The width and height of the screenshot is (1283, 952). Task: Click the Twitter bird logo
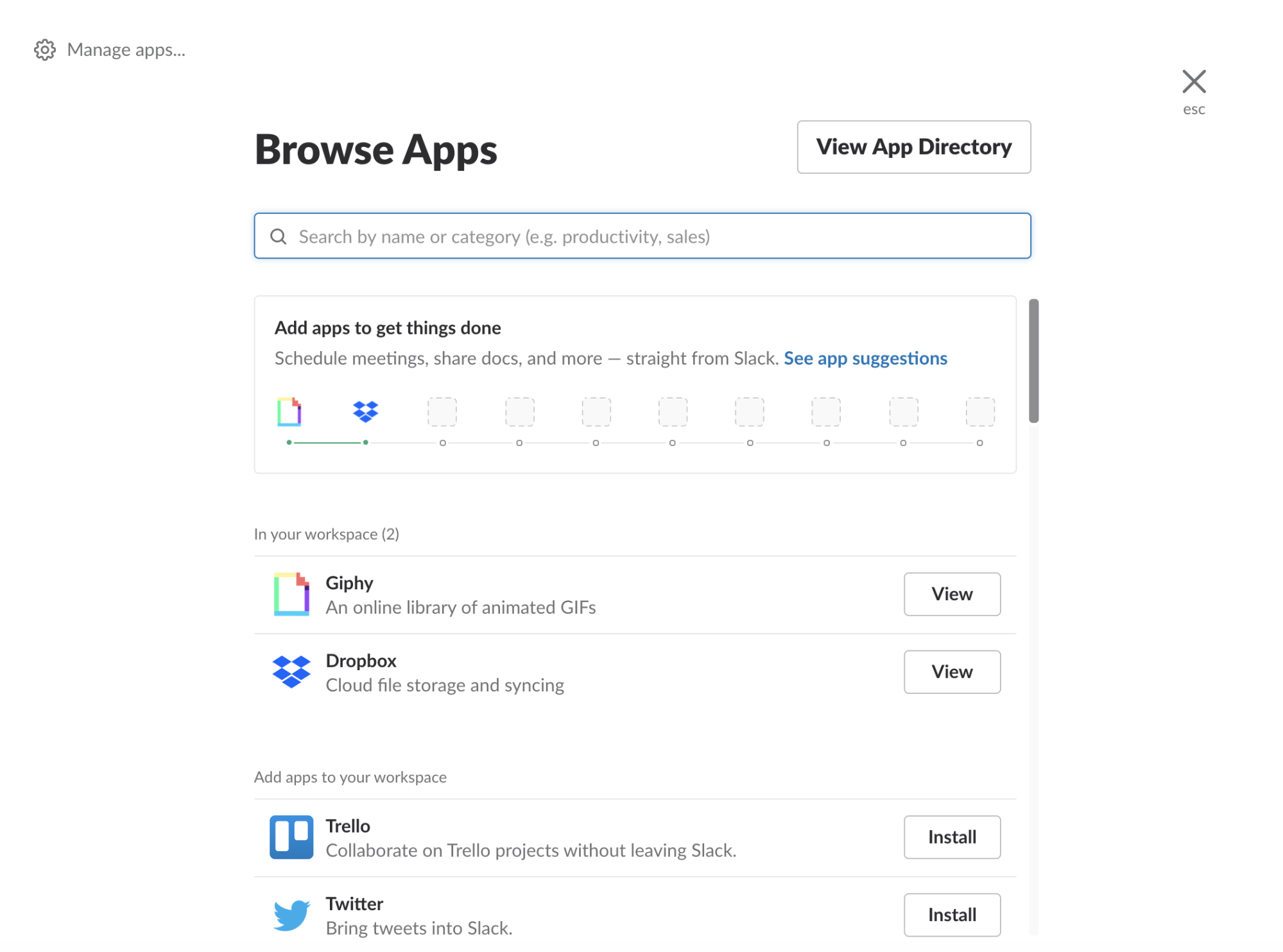click(x=291, y=915)
